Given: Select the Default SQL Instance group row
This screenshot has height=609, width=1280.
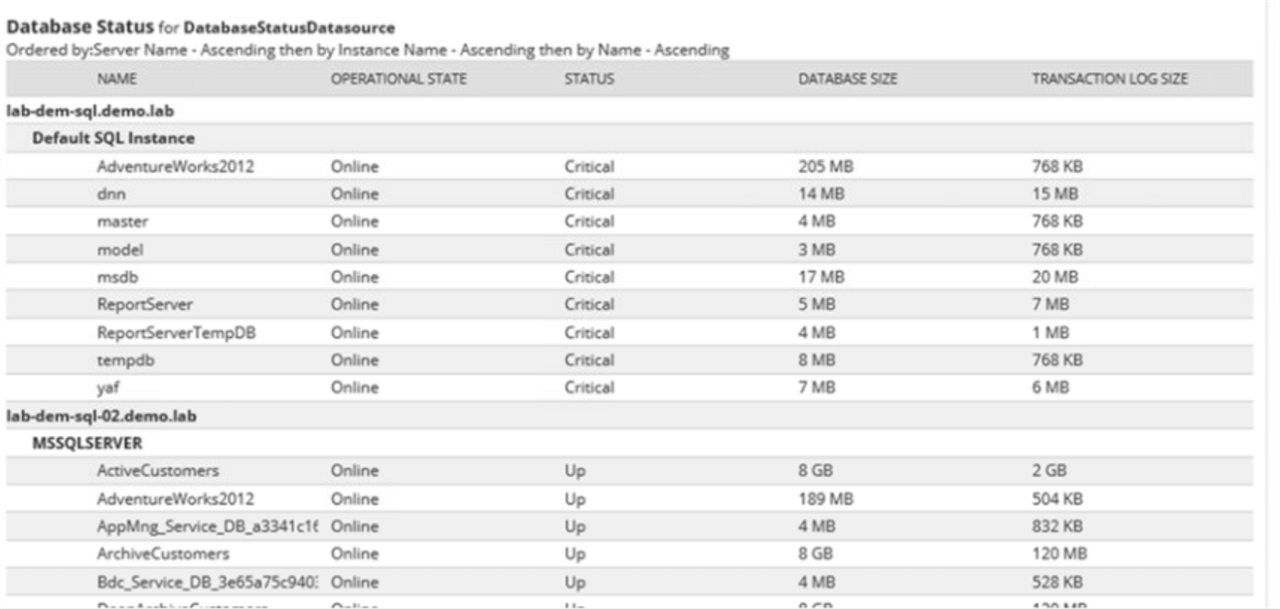Looking at the screenshot, I should (630, 138).
